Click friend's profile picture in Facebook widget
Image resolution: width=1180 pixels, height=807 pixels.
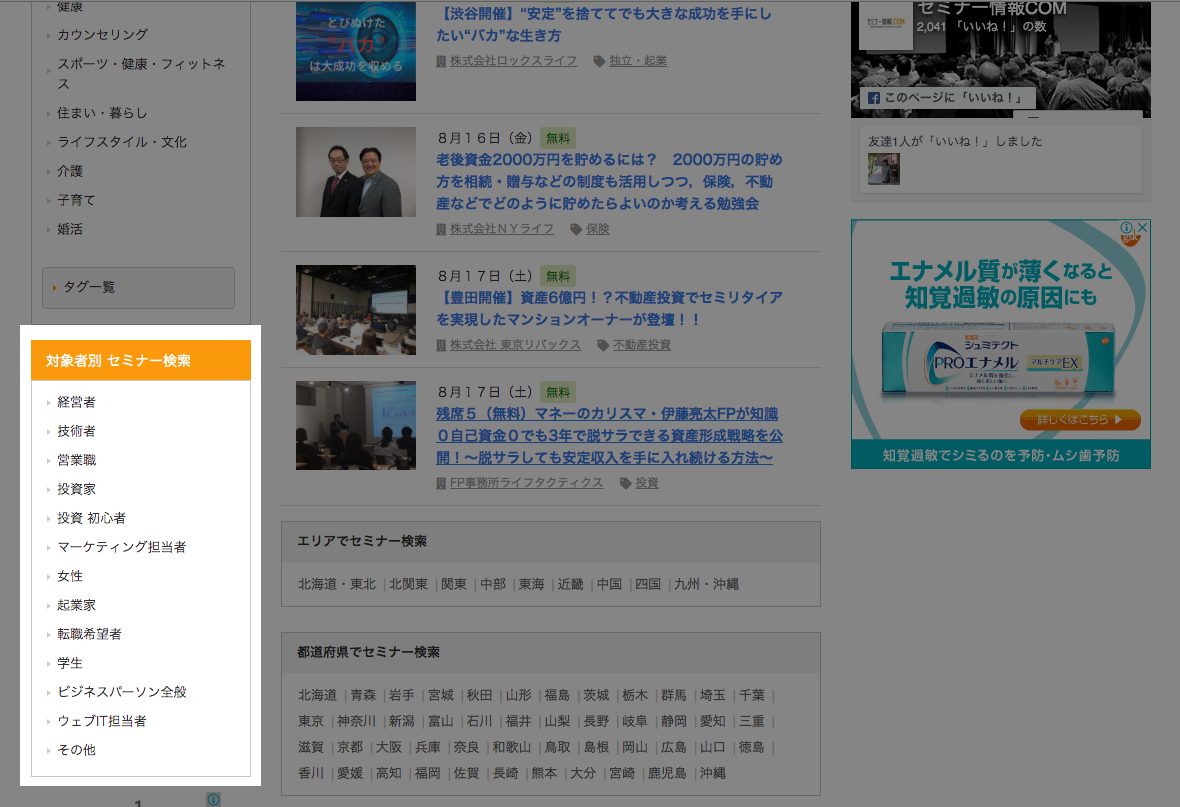tap(883, 168)
